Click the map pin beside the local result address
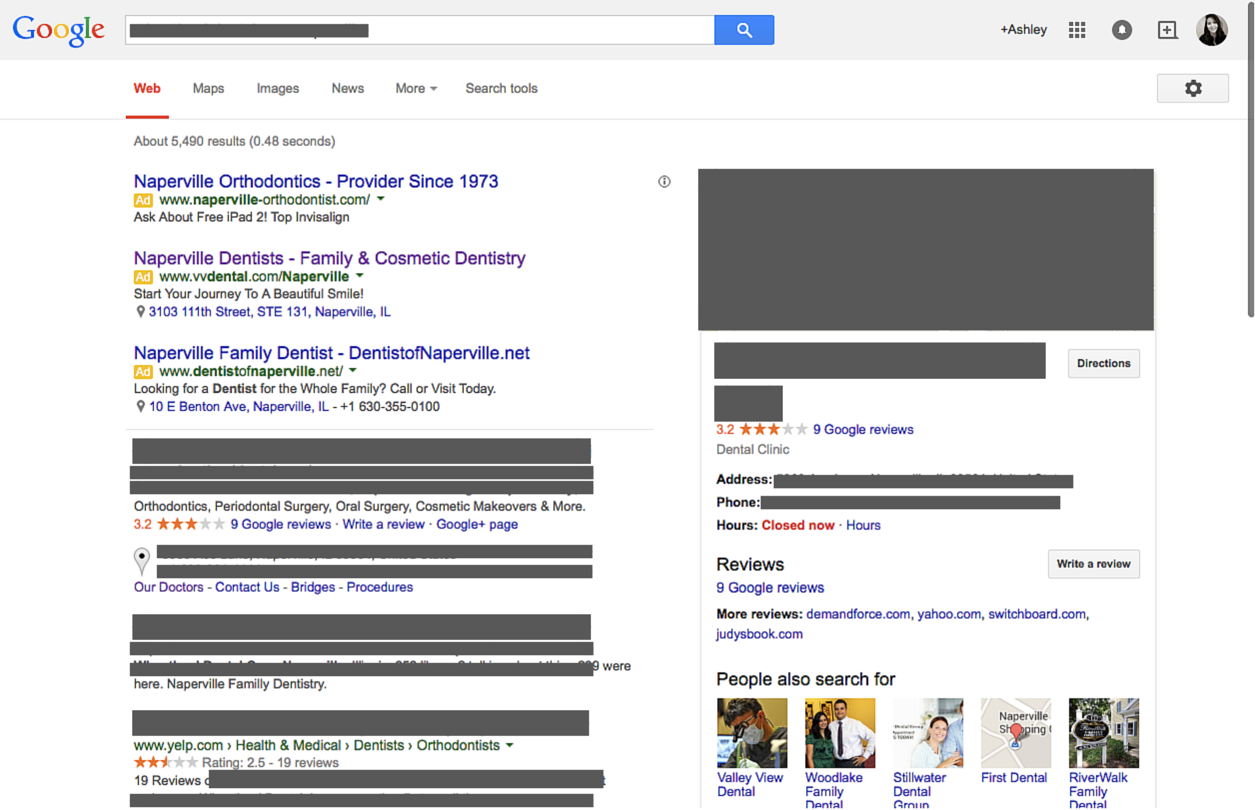The image size is (1255, 810). (x=142, y=560)
